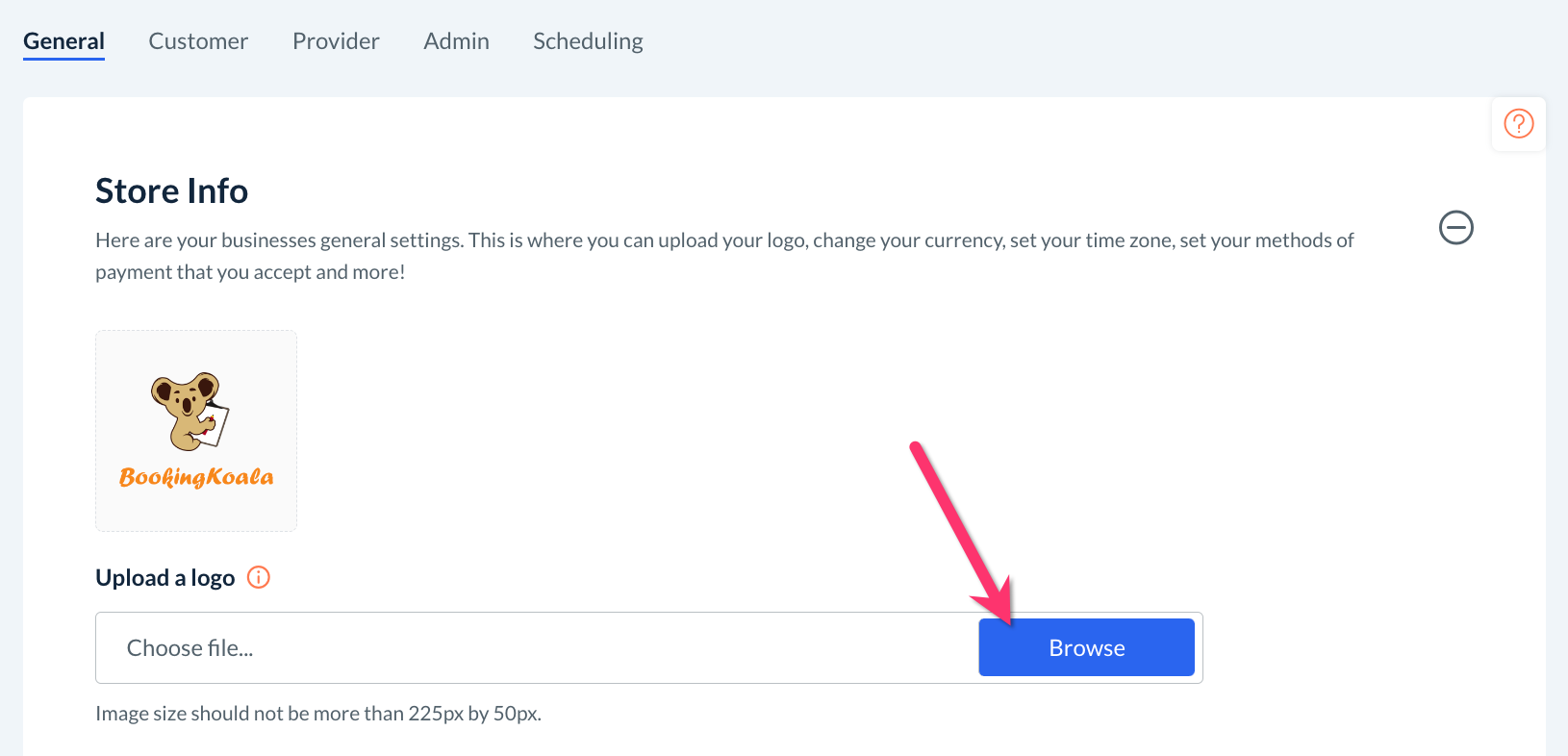This screenshot has width=1568, height=756.
Task: Click the blue underline beneath General
Action: point(63,59)
